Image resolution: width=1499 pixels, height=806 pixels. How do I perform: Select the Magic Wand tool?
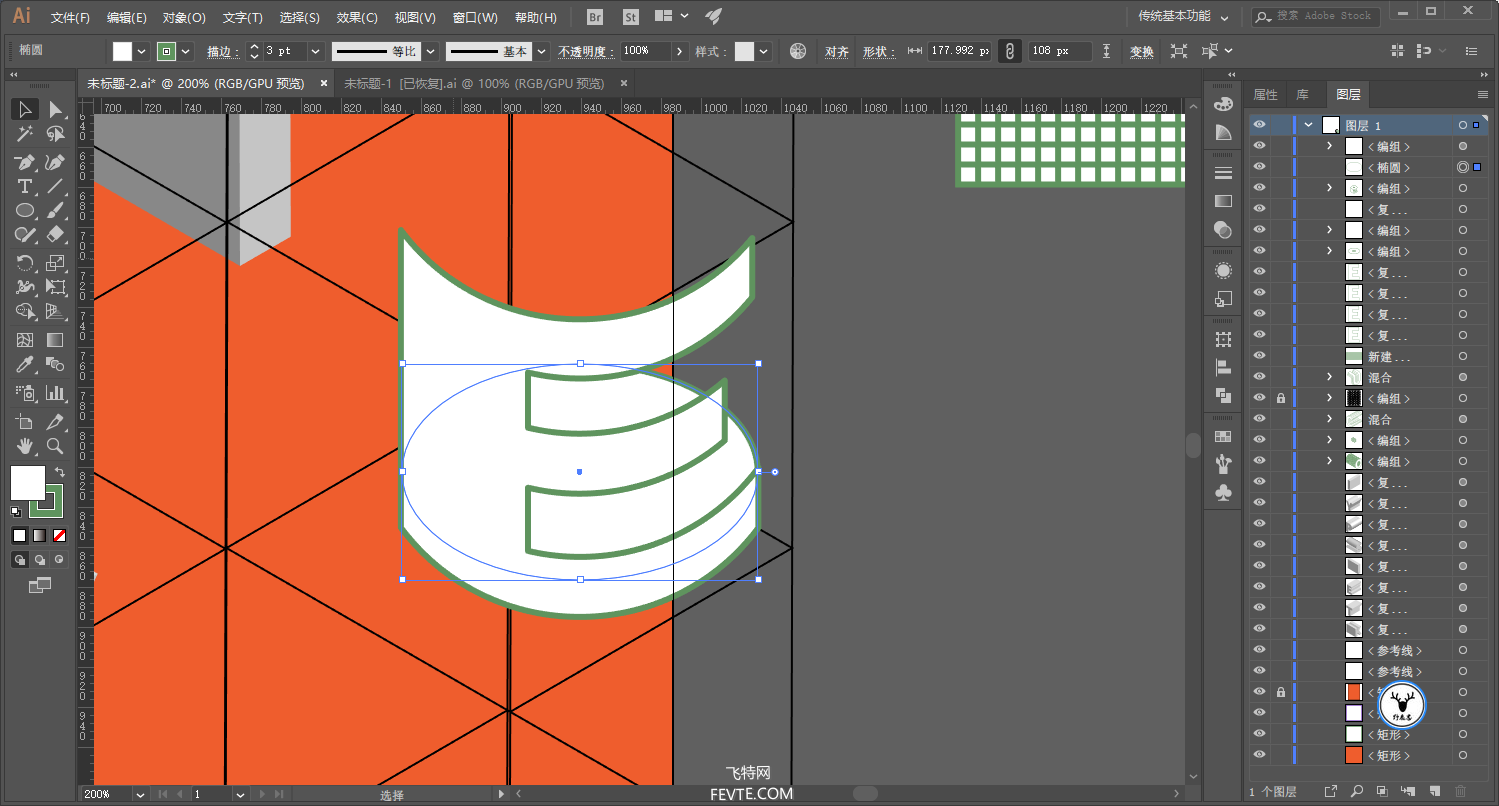[25, 134]
